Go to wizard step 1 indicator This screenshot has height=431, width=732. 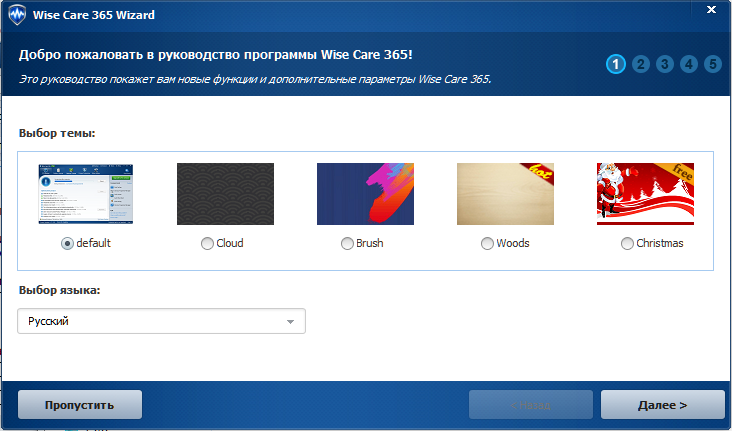pos(616,64)
